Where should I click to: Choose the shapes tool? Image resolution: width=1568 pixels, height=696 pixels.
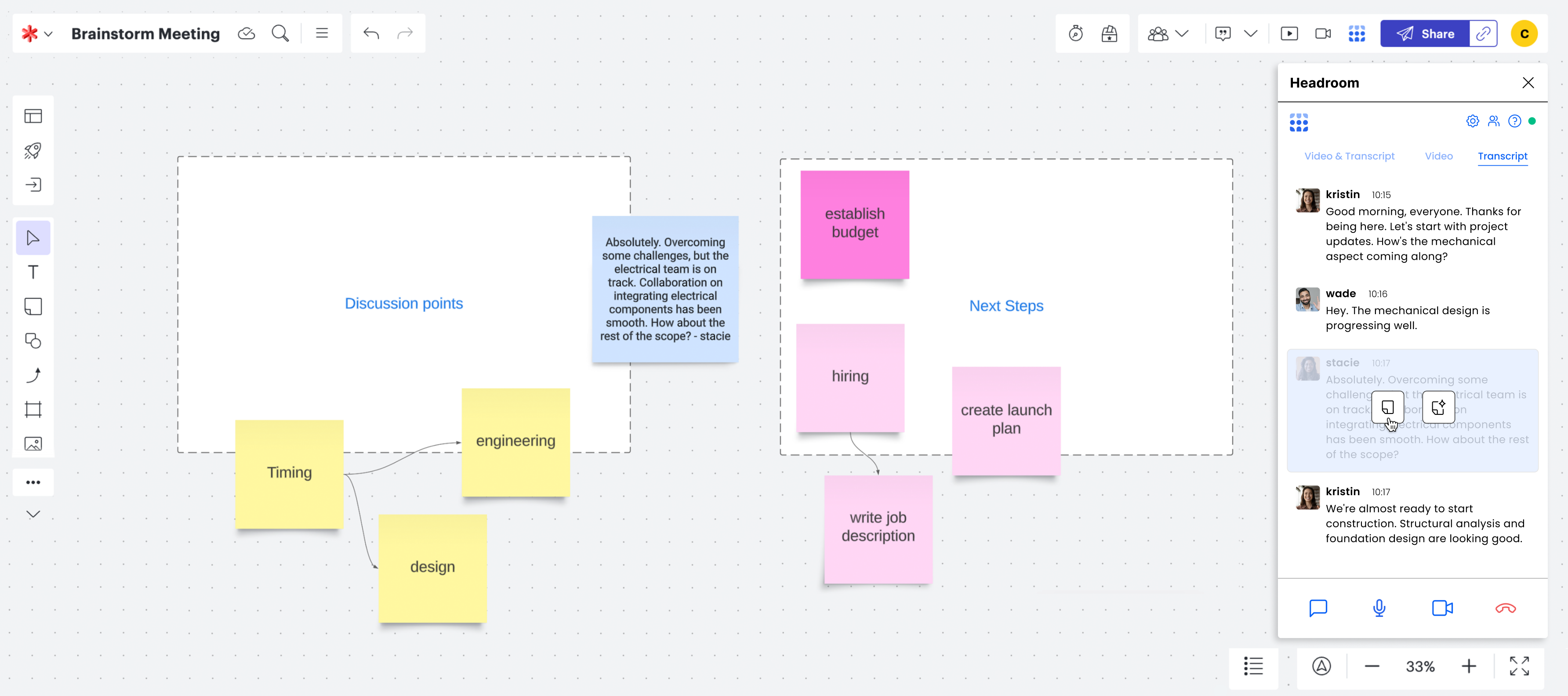(33, 341)
